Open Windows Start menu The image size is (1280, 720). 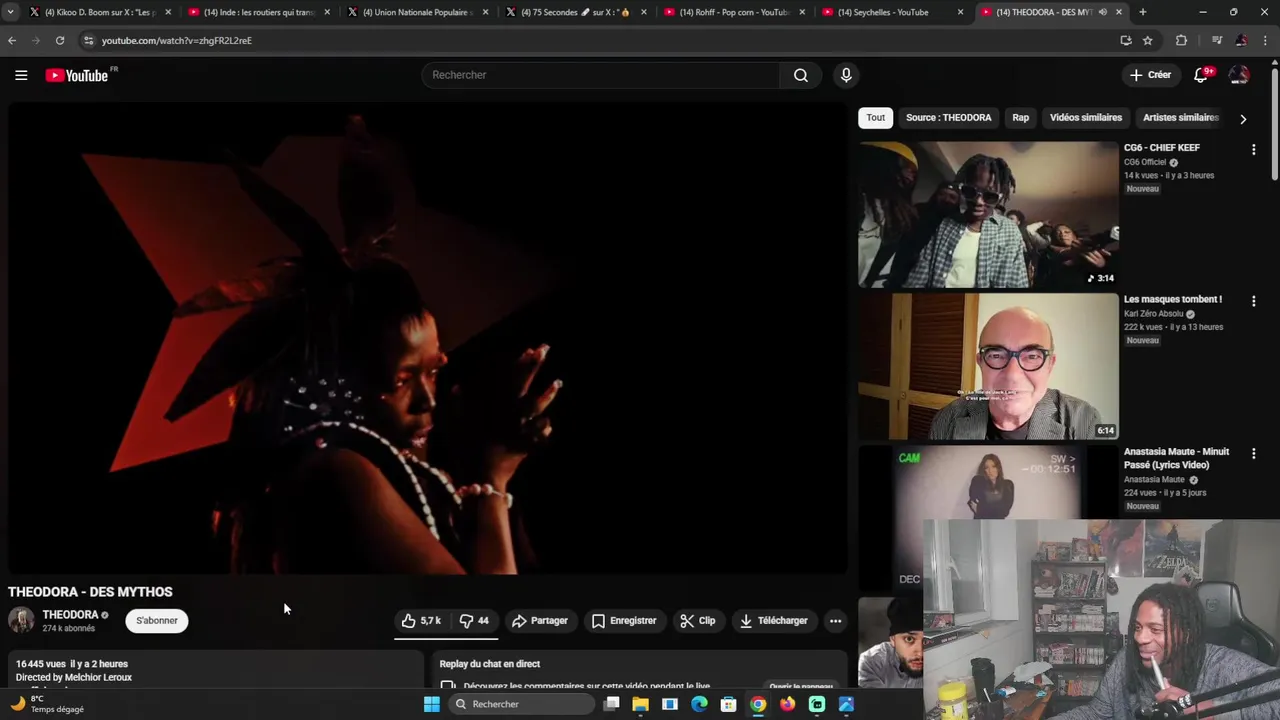[x=432, y=704]
